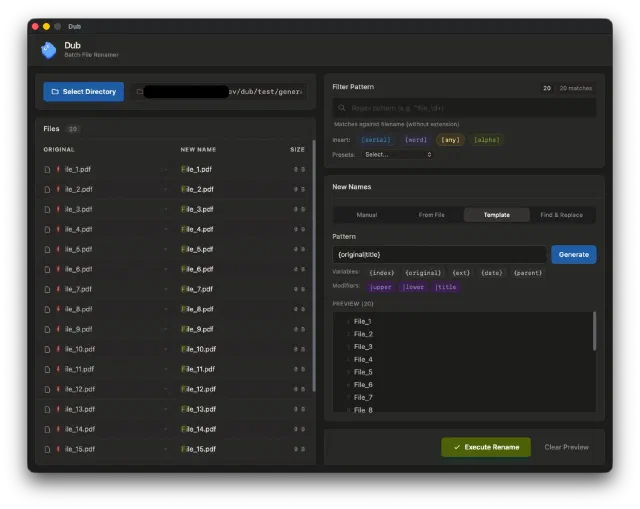Image resolution: width=640 pixels, height=509 pixels.
Task: Click file icon for ile_12.pdf row
Action: coord(47,389)
